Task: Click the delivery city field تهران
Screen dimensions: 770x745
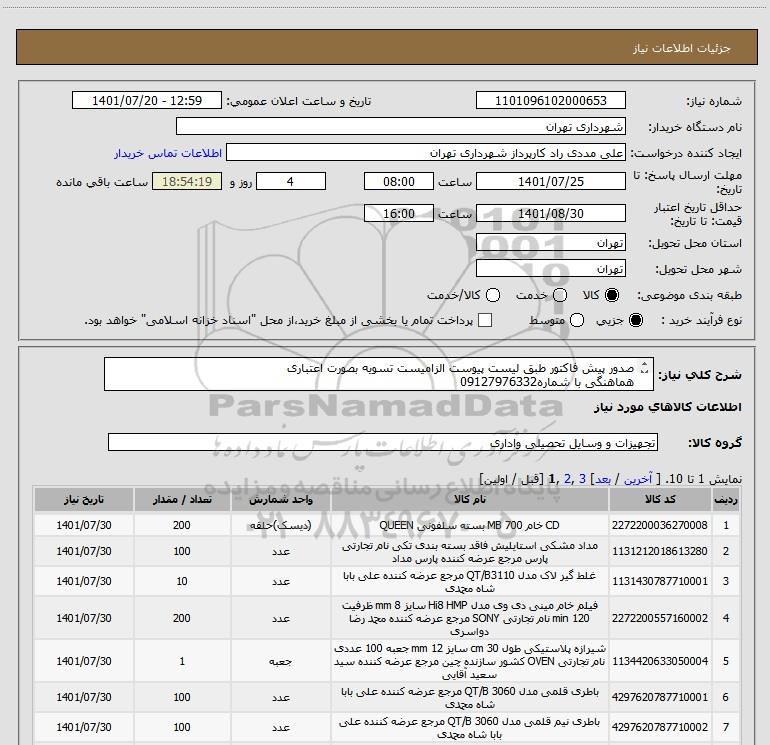Action: point(550,268)
